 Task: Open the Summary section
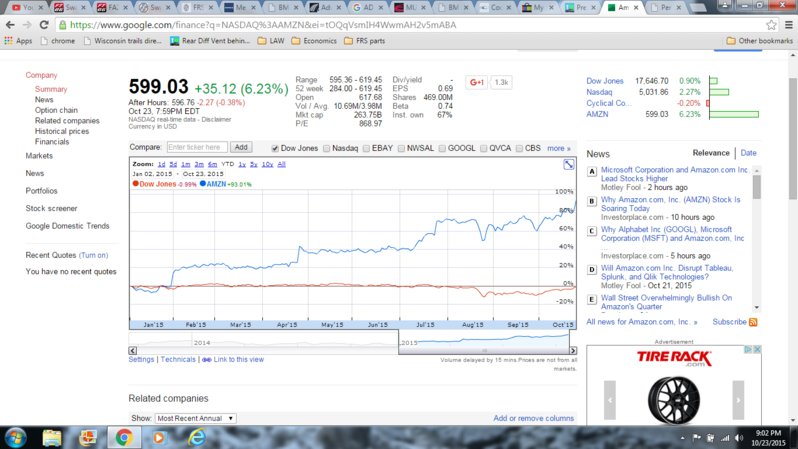tap(51, 89)
